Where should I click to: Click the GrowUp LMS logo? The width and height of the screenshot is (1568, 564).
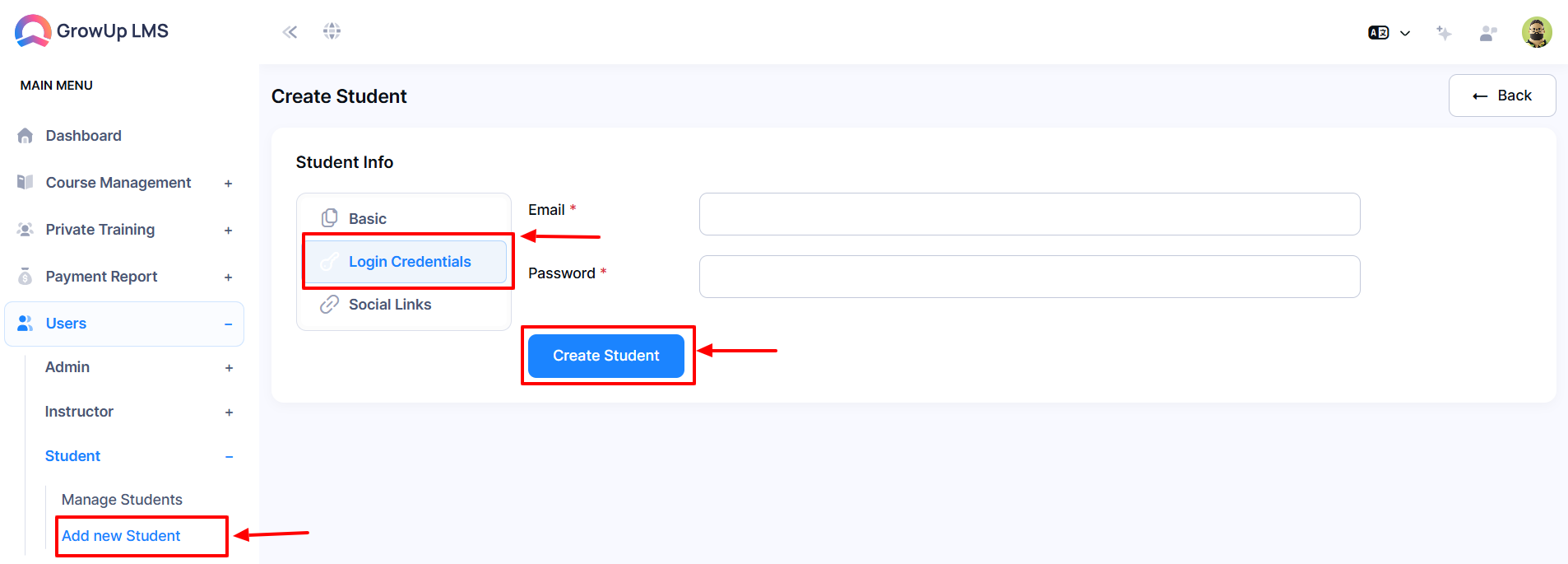point(91,31)
